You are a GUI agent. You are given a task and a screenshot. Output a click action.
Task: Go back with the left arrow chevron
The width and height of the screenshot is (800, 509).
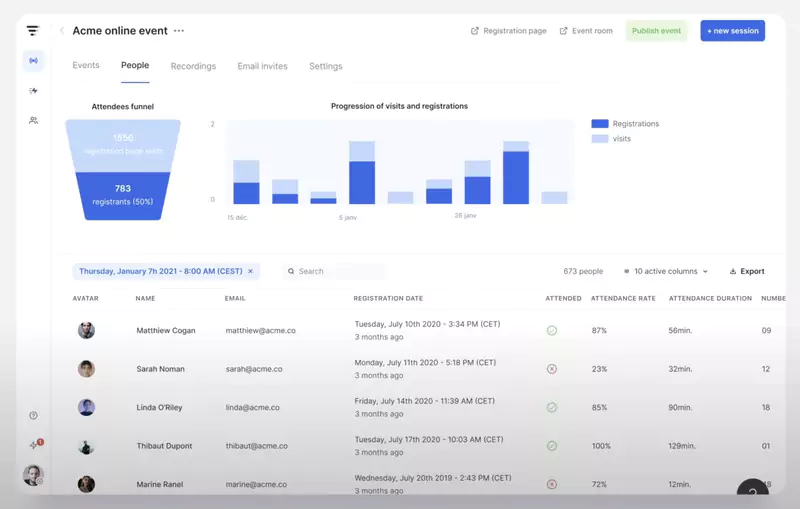click(62, 31)
